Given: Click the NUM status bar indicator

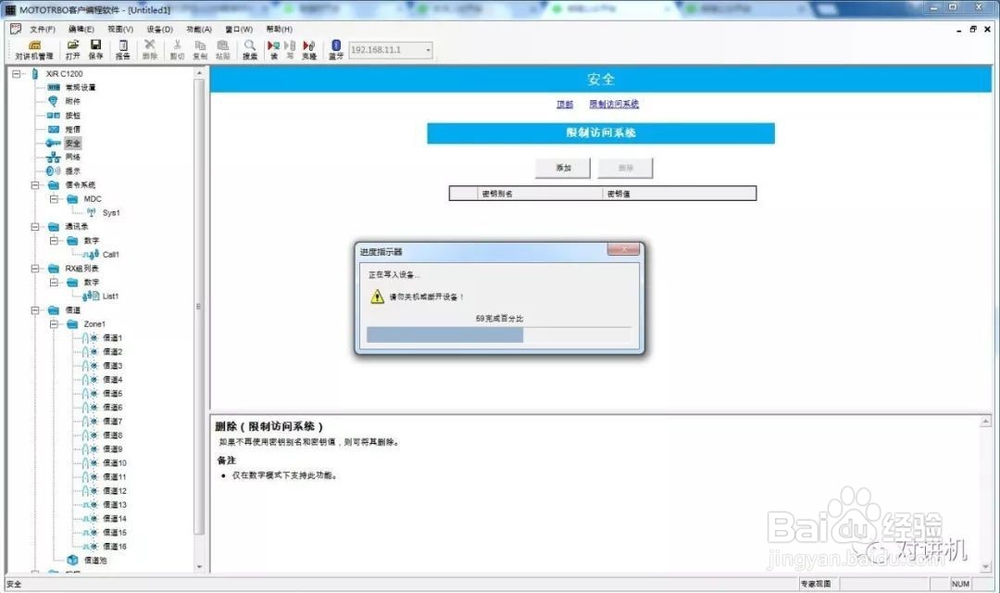Looking at the screenshot, I should 960,583.
